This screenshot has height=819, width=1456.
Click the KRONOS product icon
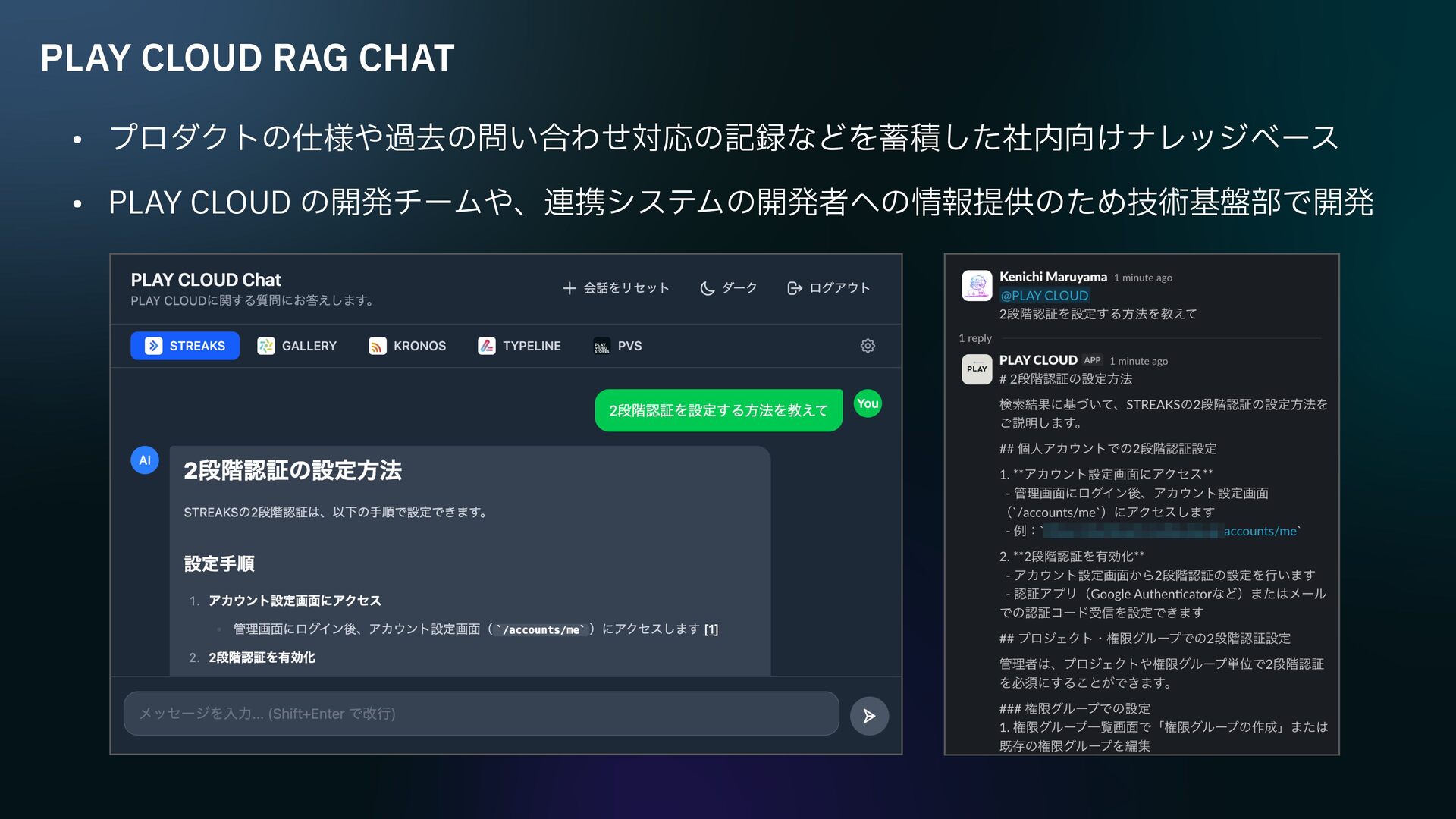point(378,346)
